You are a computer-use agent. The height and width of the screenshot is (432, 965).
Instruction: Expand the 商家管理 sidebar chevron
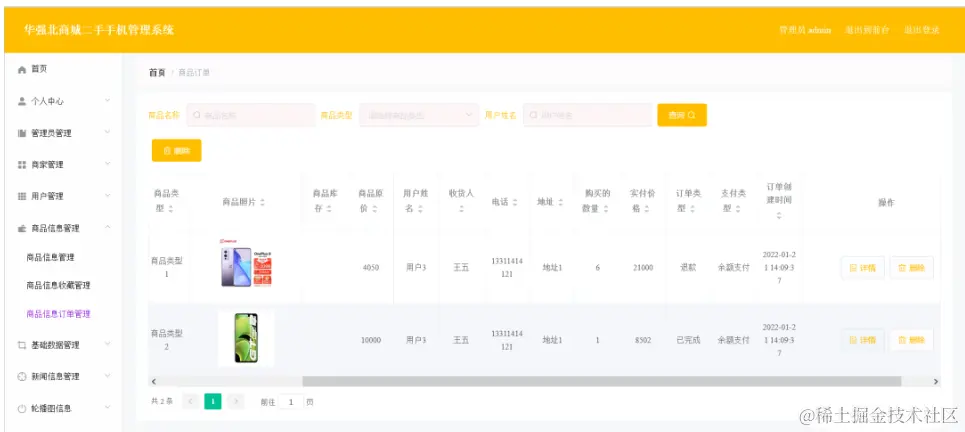(108, 164)
